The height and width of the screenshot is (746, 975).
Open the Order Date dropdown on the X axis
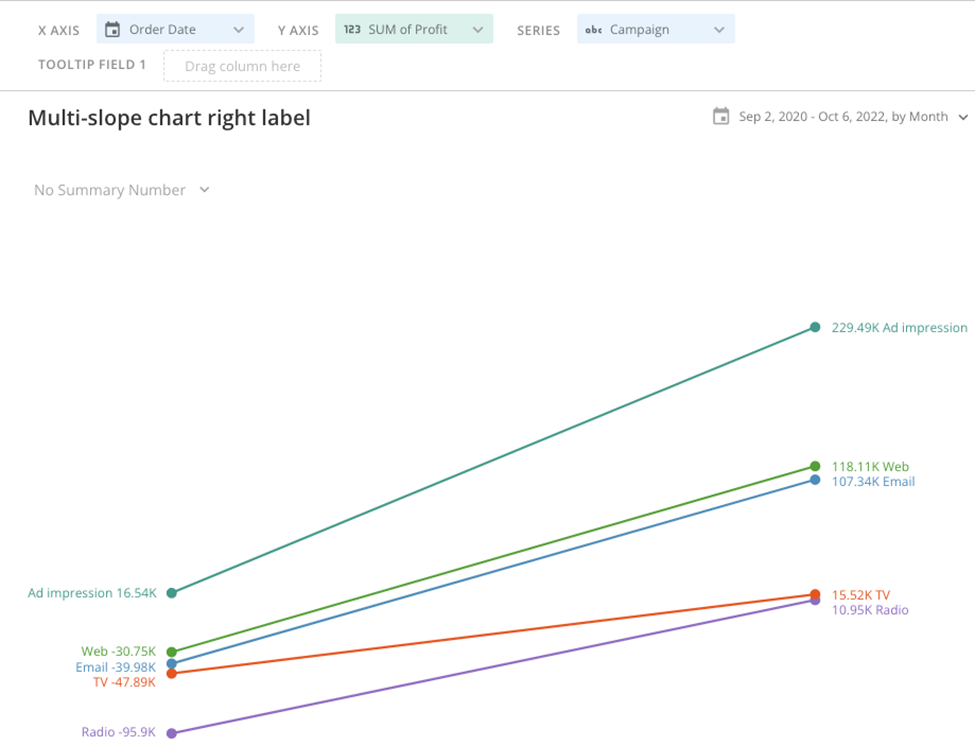(x=239, y=29)
